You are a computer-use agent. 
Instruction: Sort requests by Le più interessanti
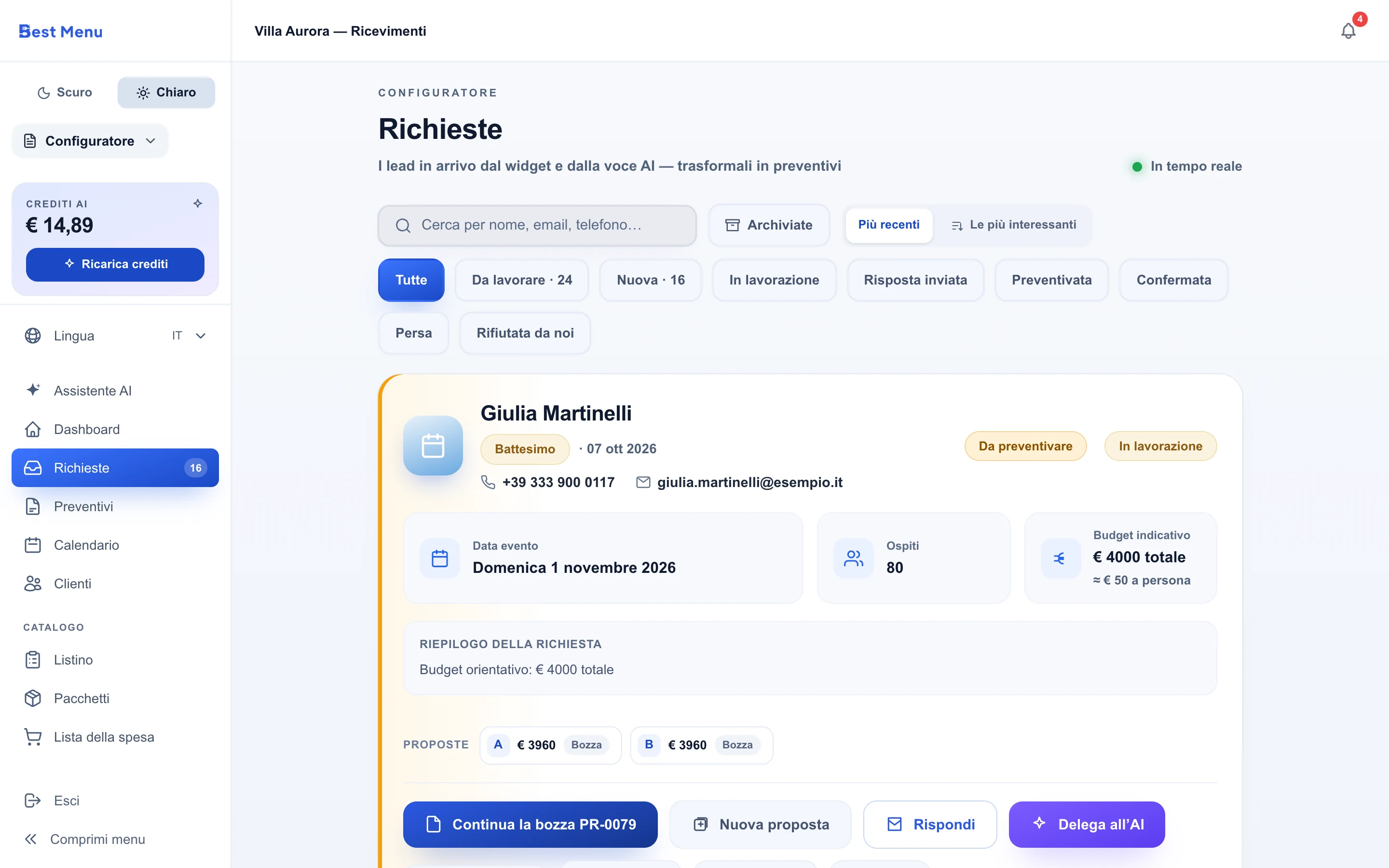[1013, 225]
